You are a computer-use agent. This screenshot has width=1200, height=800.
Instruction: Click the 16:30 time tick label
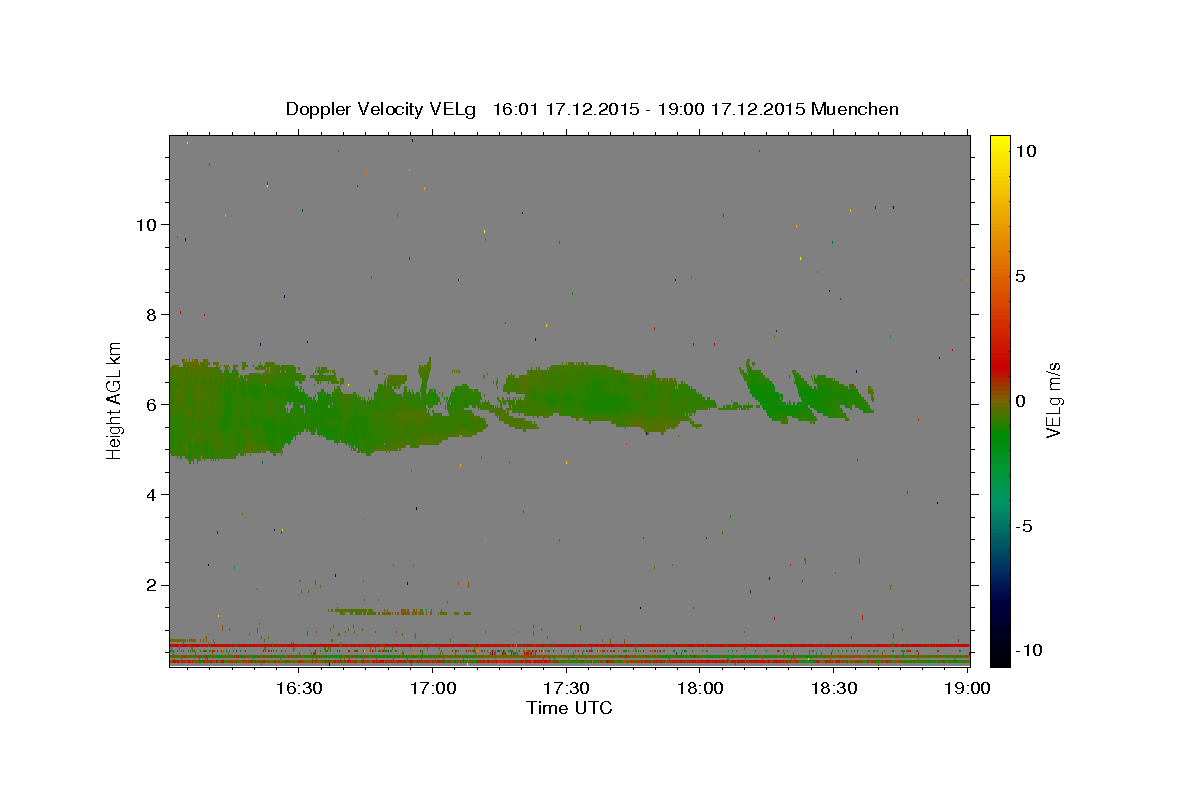click(x=298, y=688)
